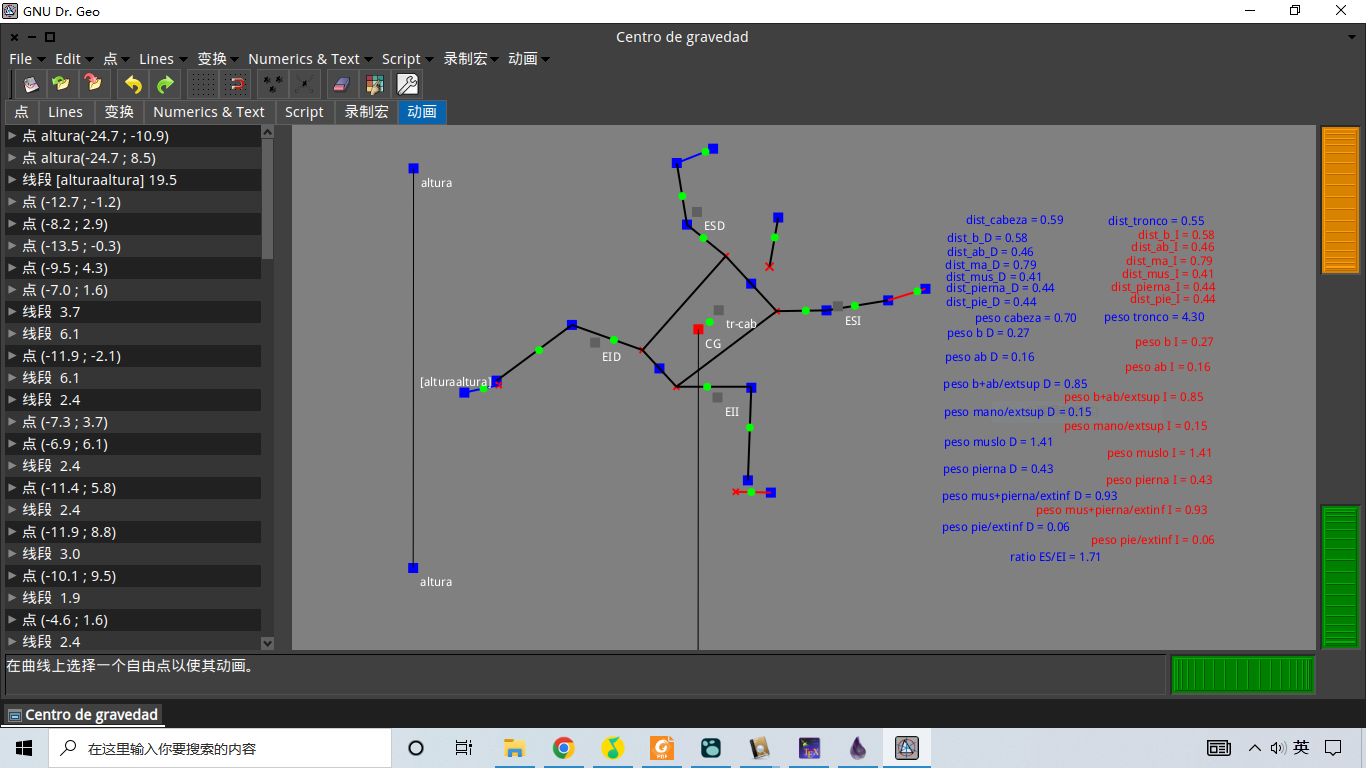The width and height of the screenshot is (1366, 768).
Task: Open the Numerics & Text dropdown menu
Action: (x=310, y=59)
